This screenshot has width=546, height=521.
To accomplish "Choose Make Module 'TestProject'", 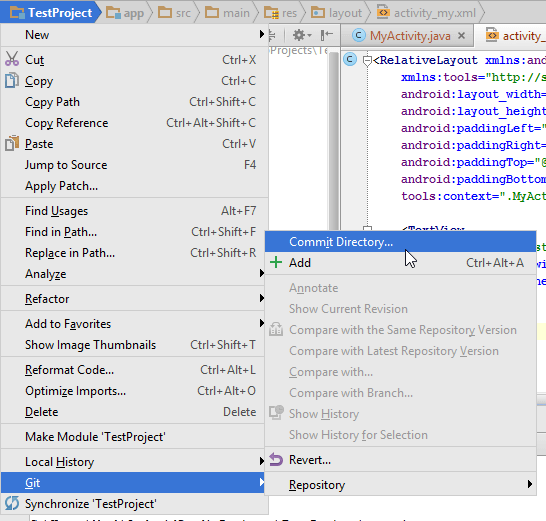I will pyautogui.click(x=134, y=437).
